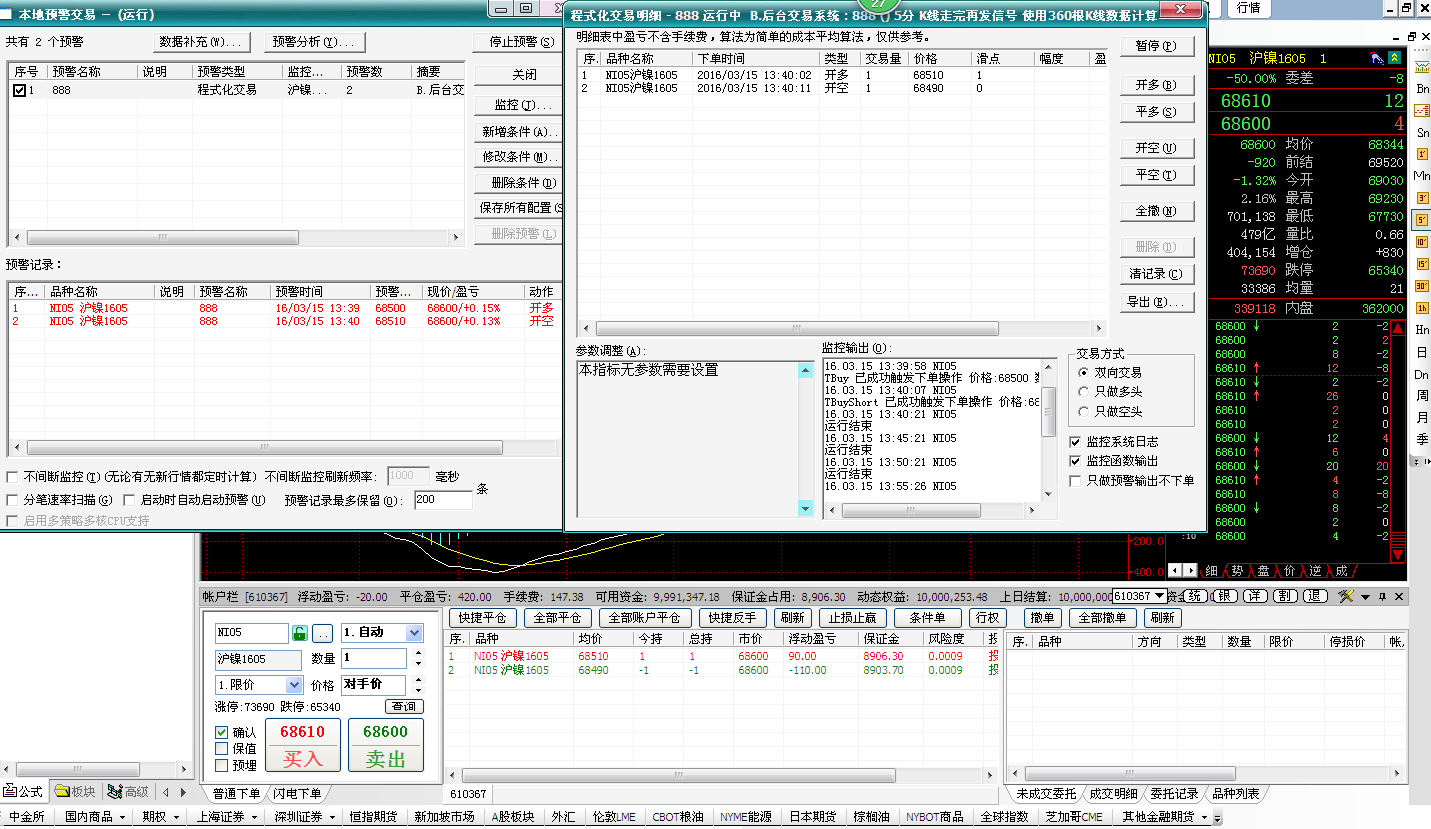The height and width of the screenshot is (829, 1431).
Task: Select 只做空头 radio option
Action: 1084,411
